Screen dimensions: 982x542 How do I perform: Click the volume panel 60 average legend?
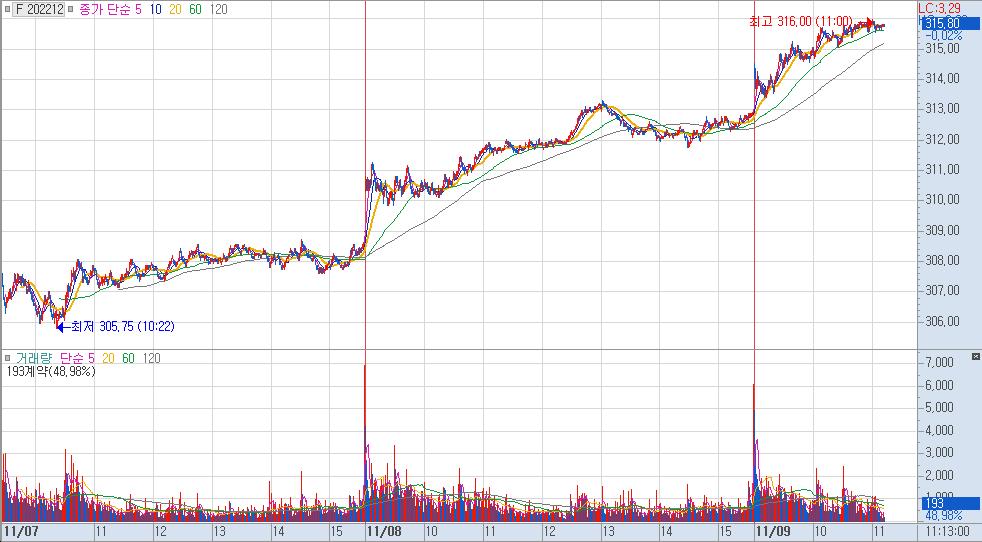(x=128, y=358)
